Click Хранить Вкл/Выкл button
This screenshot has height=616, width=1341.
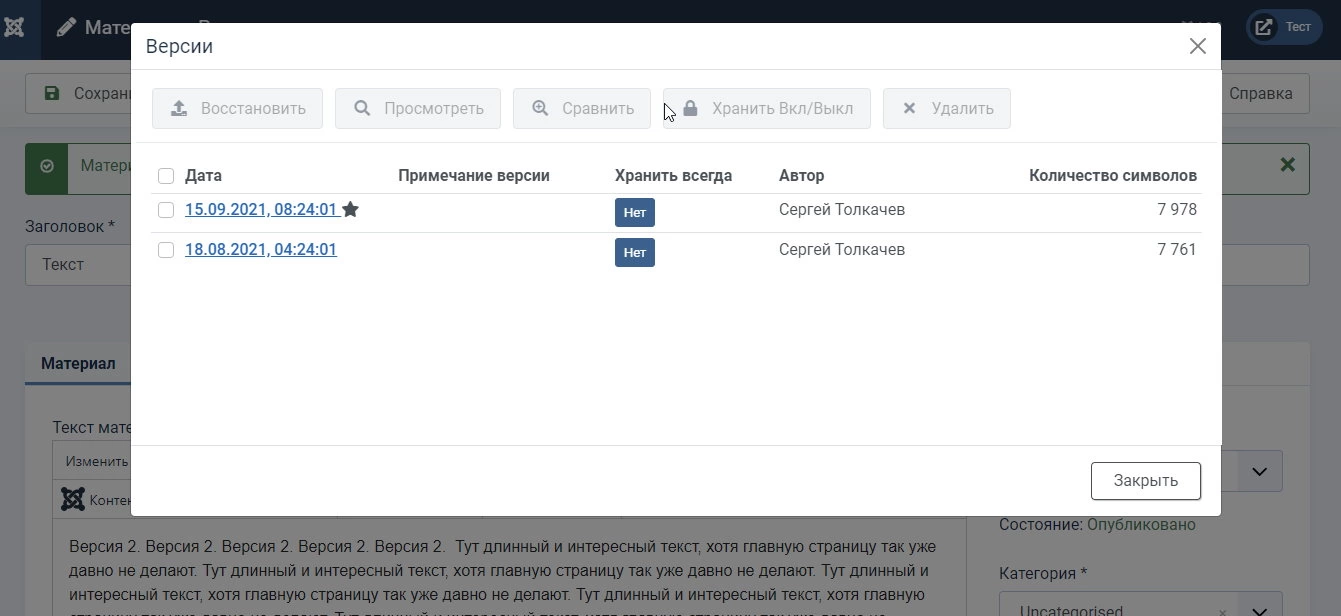click(767, 109)
